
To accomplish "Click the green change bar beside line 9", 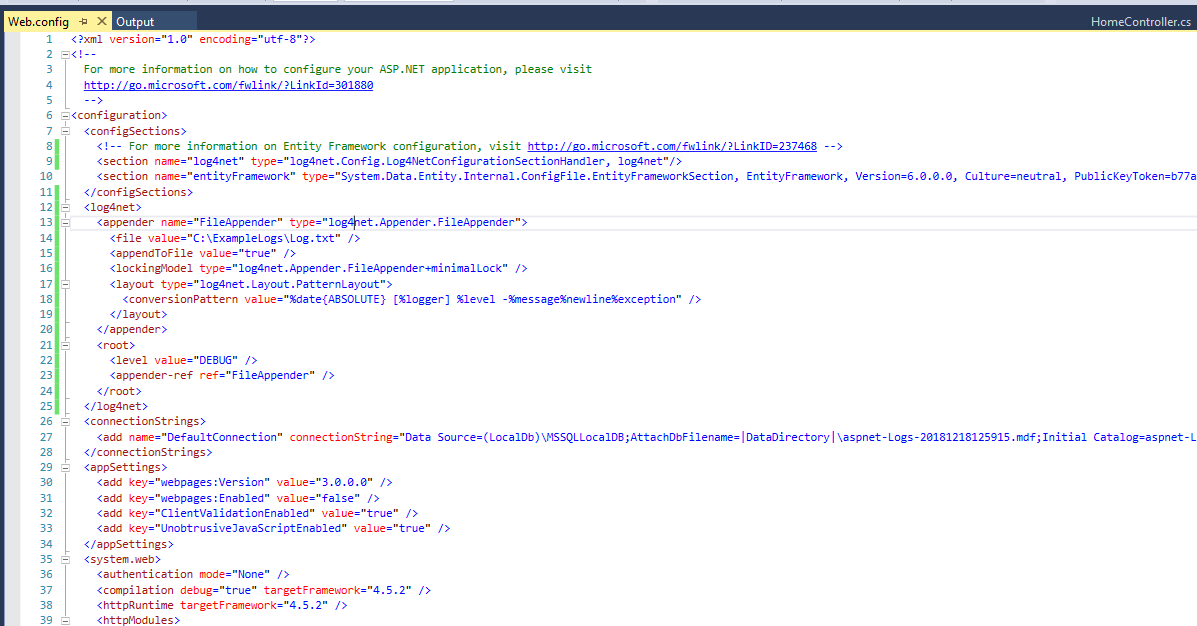I will tap(58, 161).
